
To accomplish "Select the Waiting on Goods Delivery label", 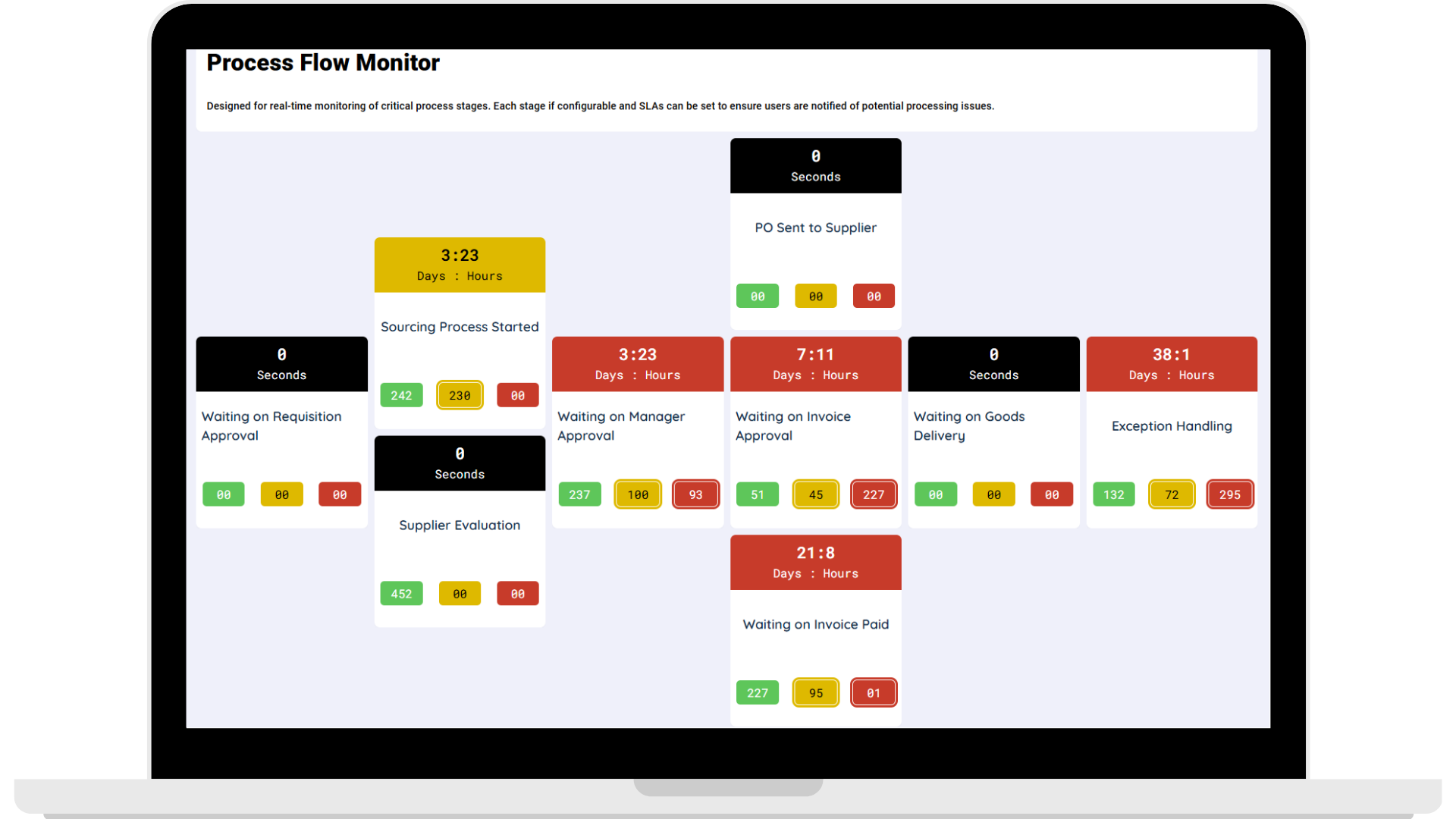I will [x=969, y=426].
